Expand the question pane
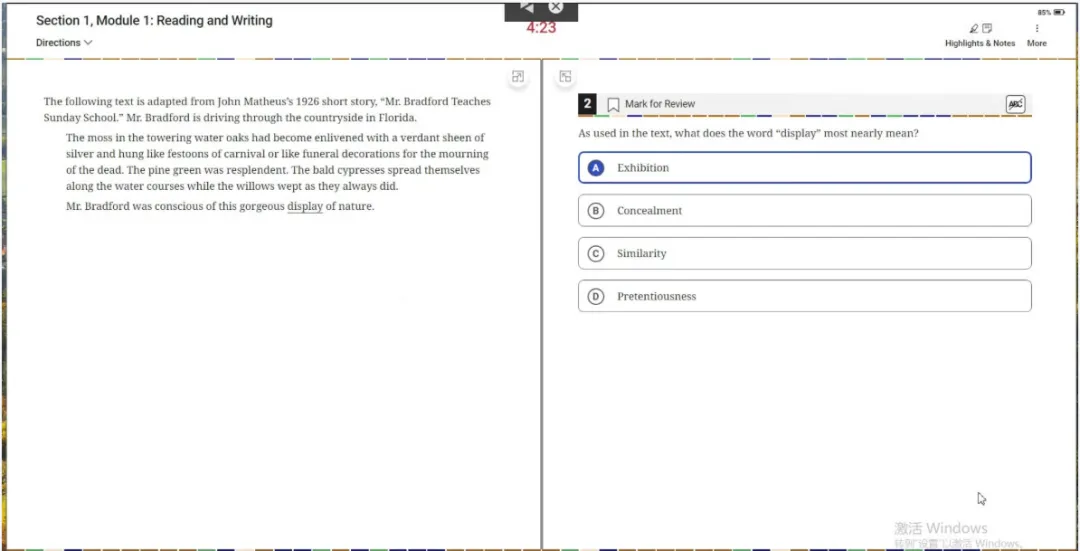 pyautogui.click(x=565, y=76)
